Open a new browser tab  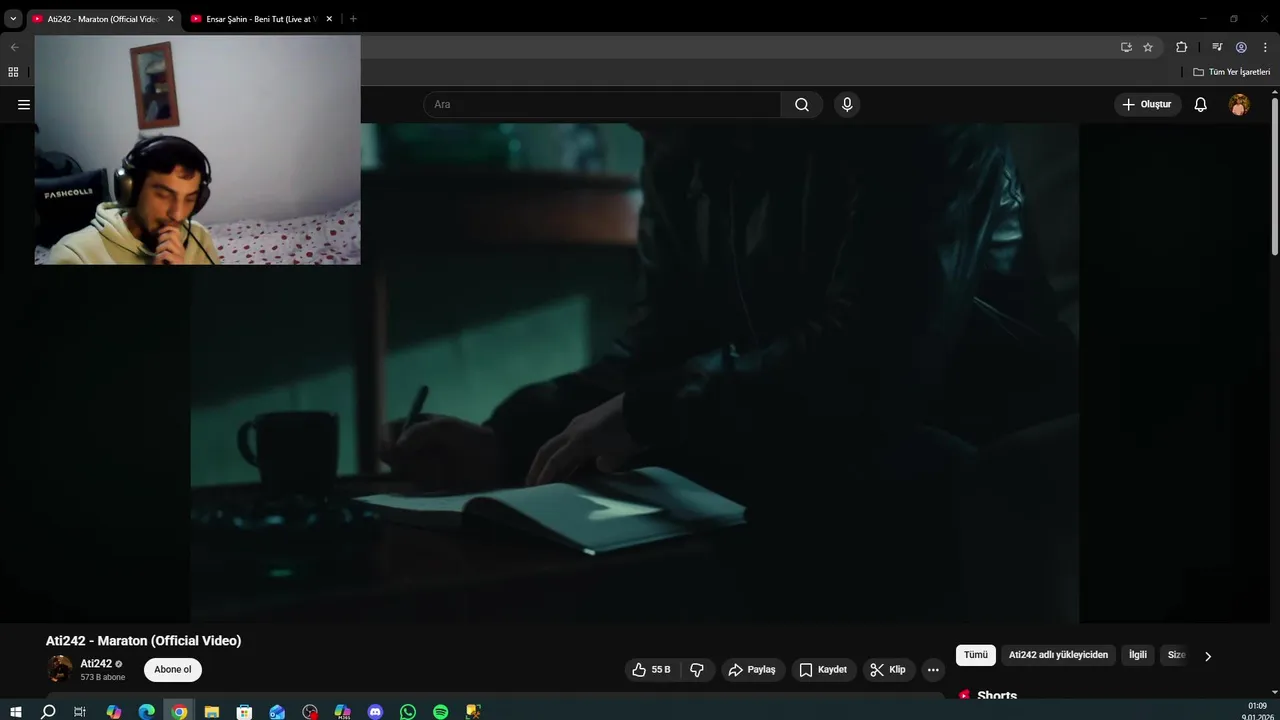tap(353, 19)
